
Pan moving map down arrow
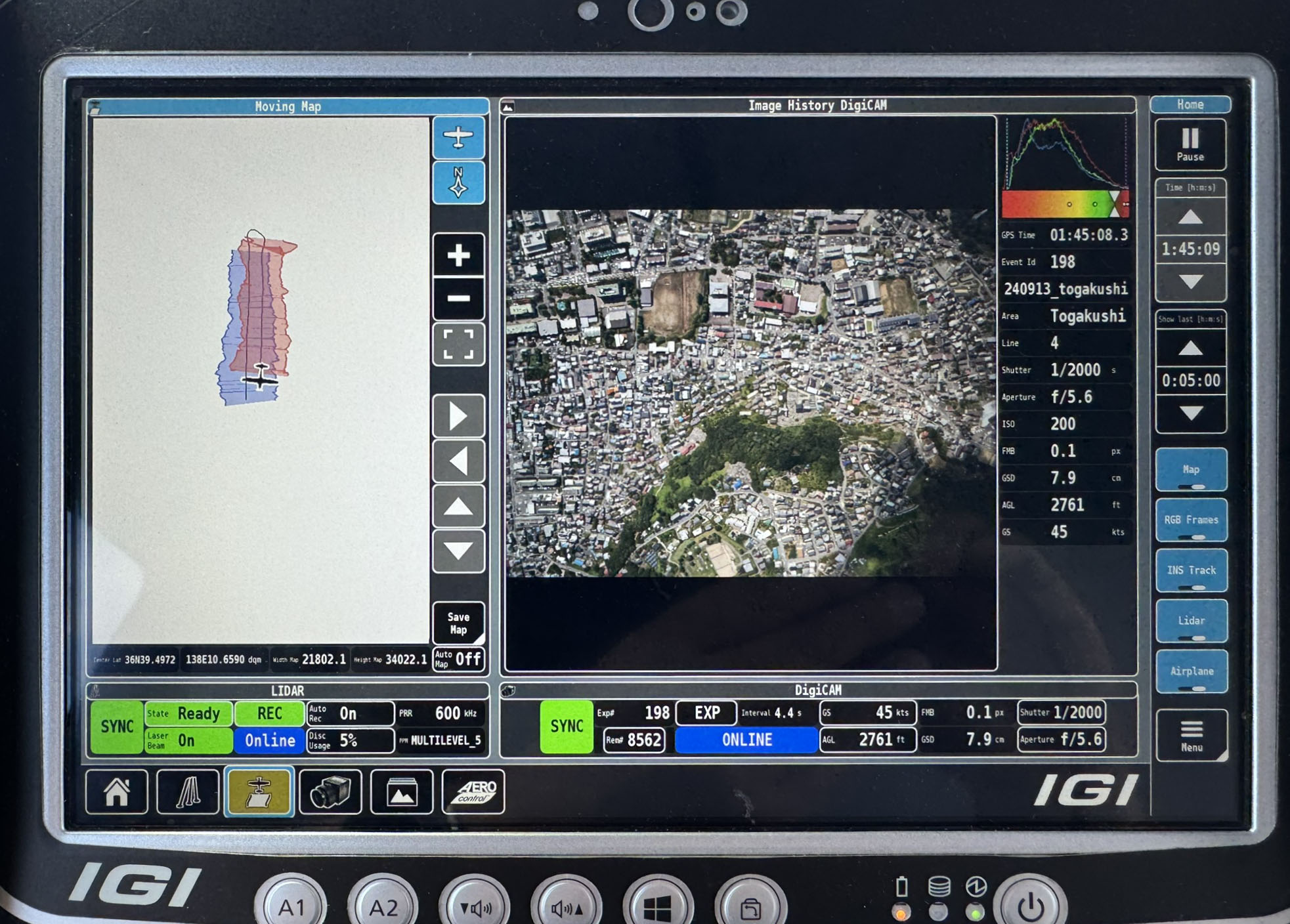[x=458, y=551]
